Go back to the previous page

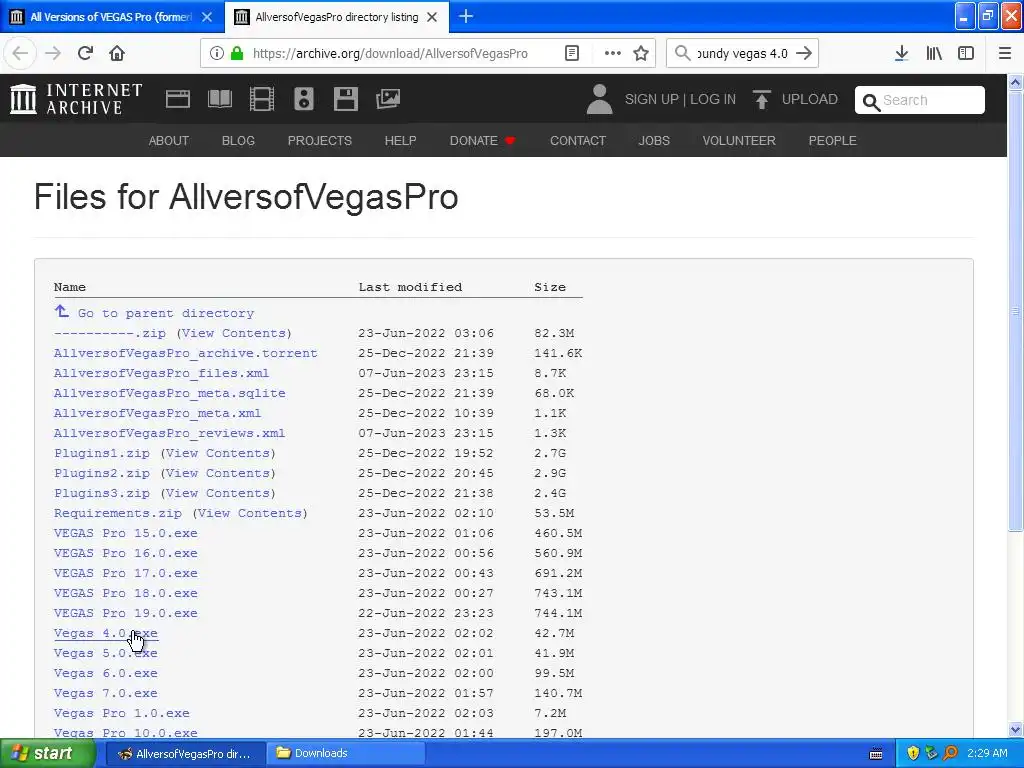tap(20, 53)
